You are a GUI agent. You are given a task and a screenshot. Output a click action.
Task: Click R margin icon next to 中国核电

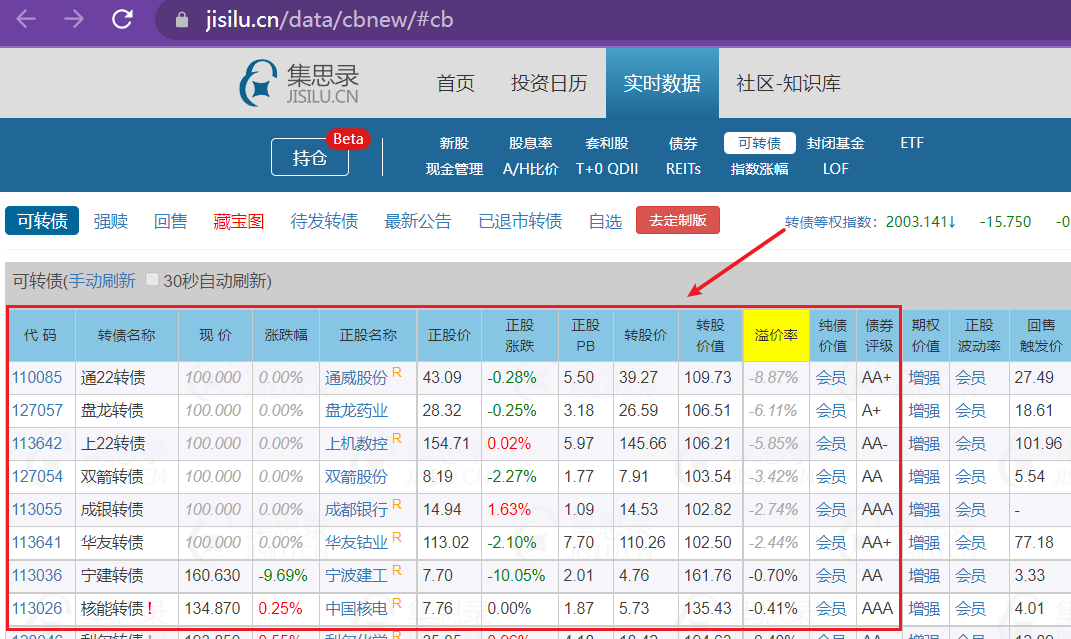coord(397,603)
